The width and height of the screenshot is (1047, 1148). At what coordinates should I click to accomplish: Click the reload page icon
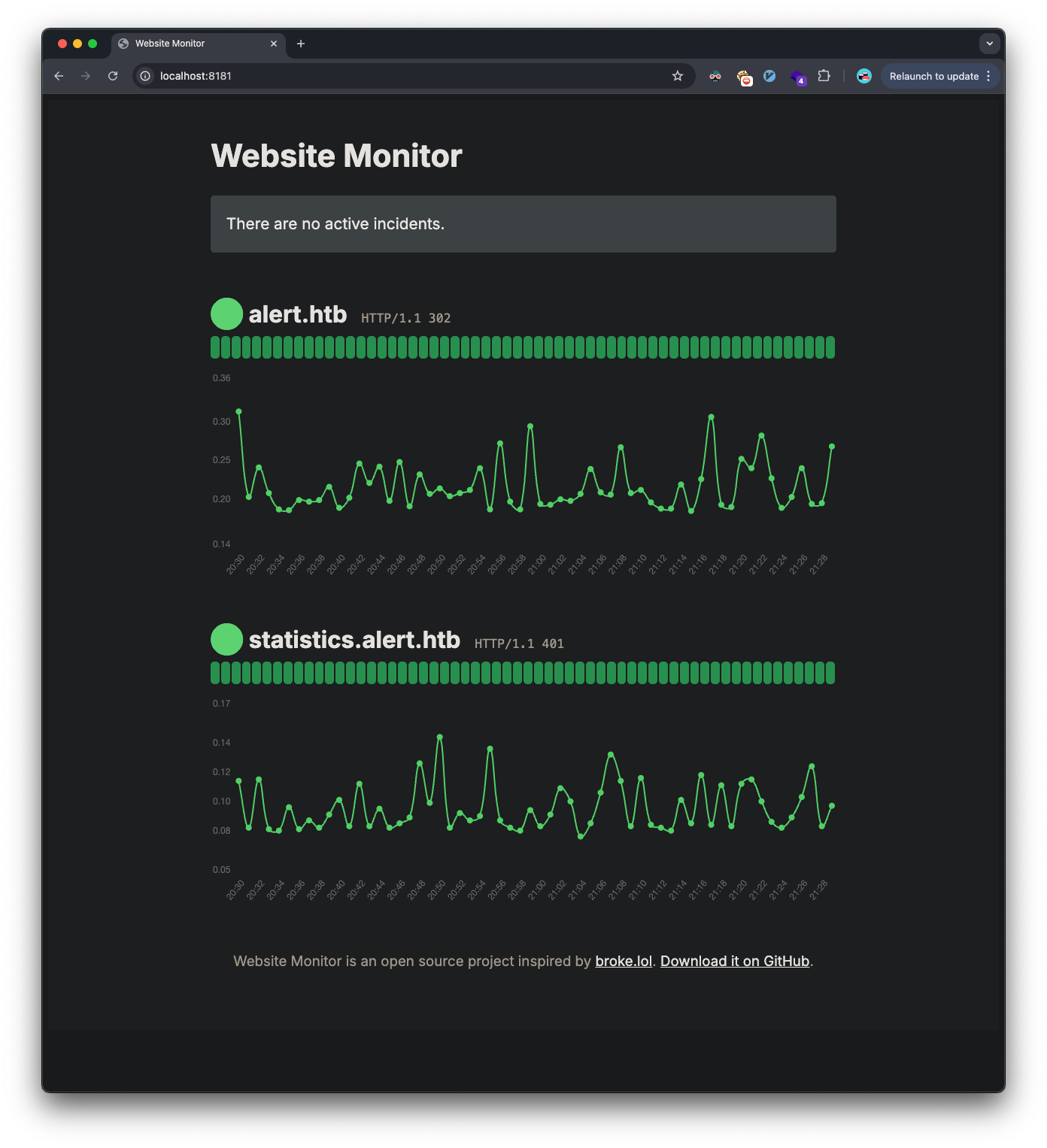pos(113,76)
